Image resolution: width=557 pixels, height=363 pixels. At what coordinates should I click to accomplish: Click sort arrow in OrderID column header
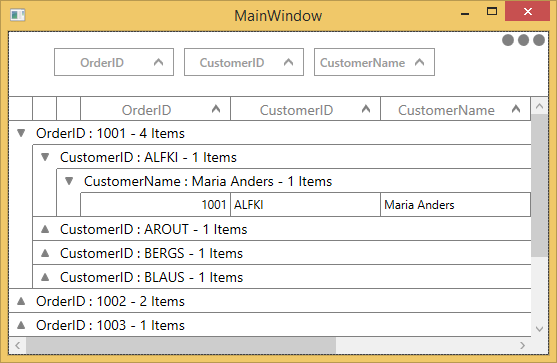pos(216,109)
